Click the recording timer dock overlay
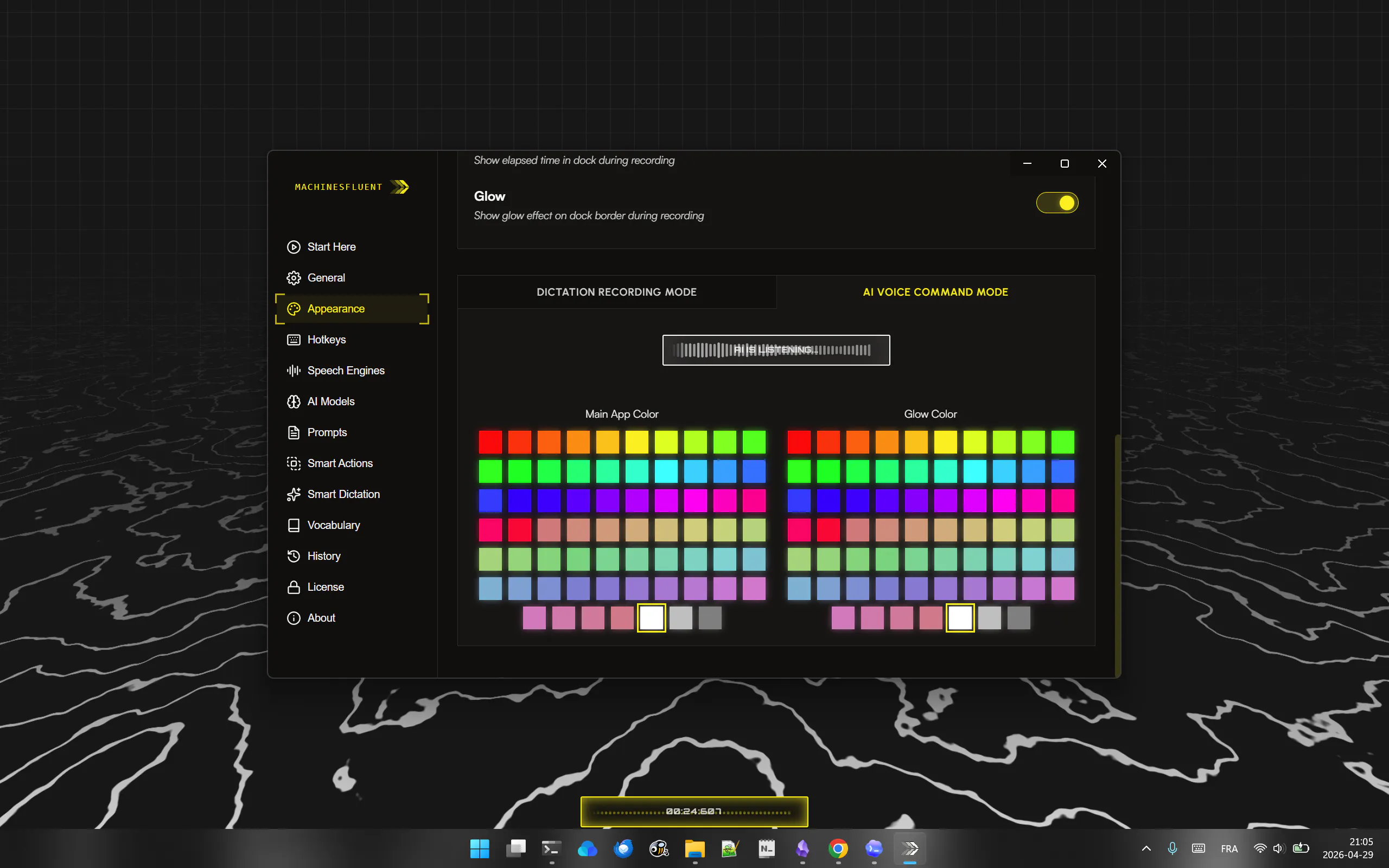This screenshot has height=868, width=1389. click(x=694, y=812)
